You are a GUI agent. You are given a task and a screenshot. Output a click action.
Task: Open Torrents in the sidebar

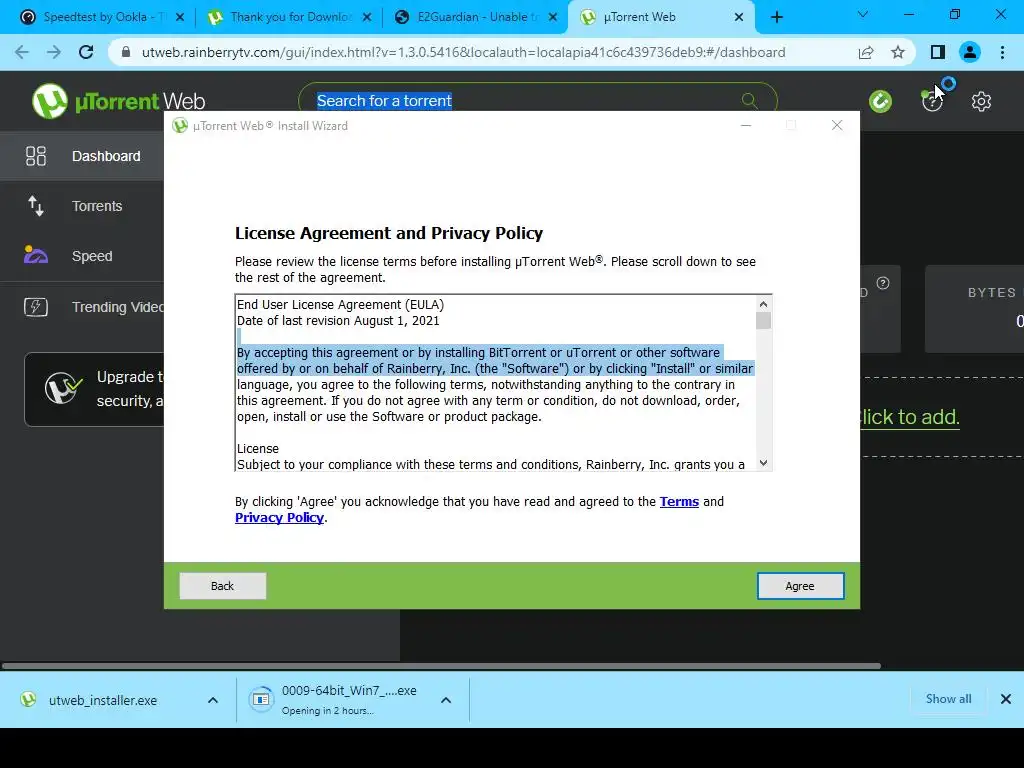coord(82,206)
